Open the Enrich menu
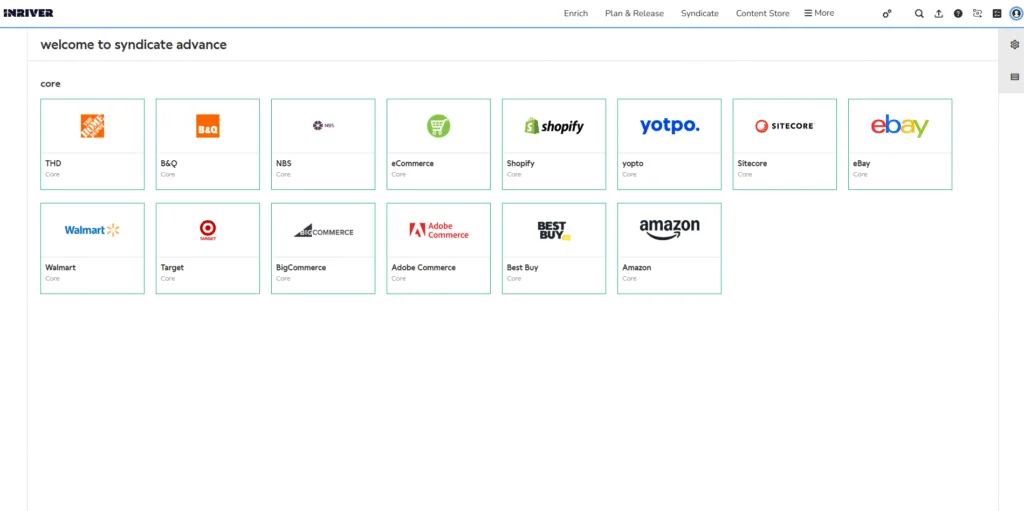This screenshot has height=511, width=1024. tap(576, 14)
